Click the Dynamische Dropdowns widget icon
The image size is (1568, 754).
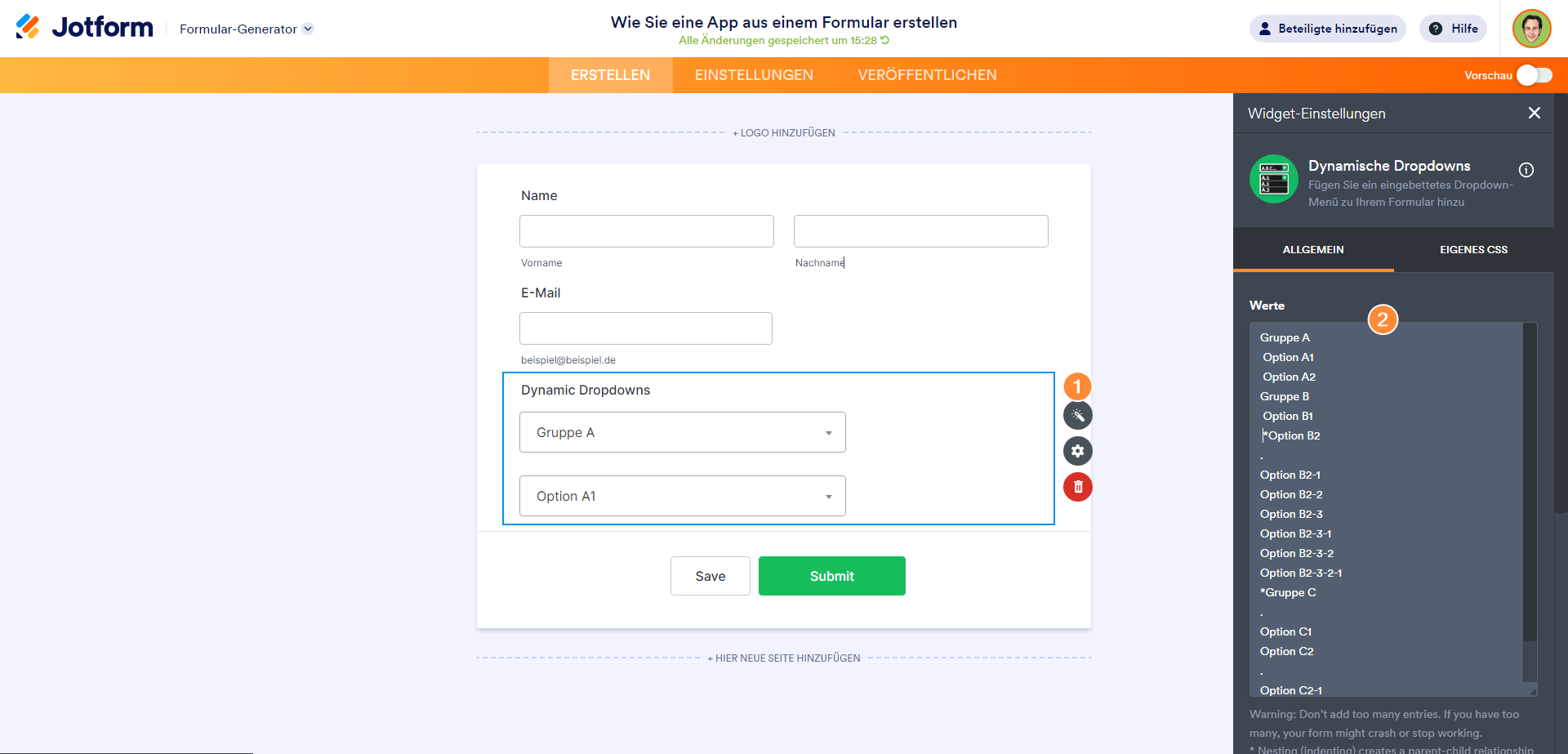pos(1273,179)
